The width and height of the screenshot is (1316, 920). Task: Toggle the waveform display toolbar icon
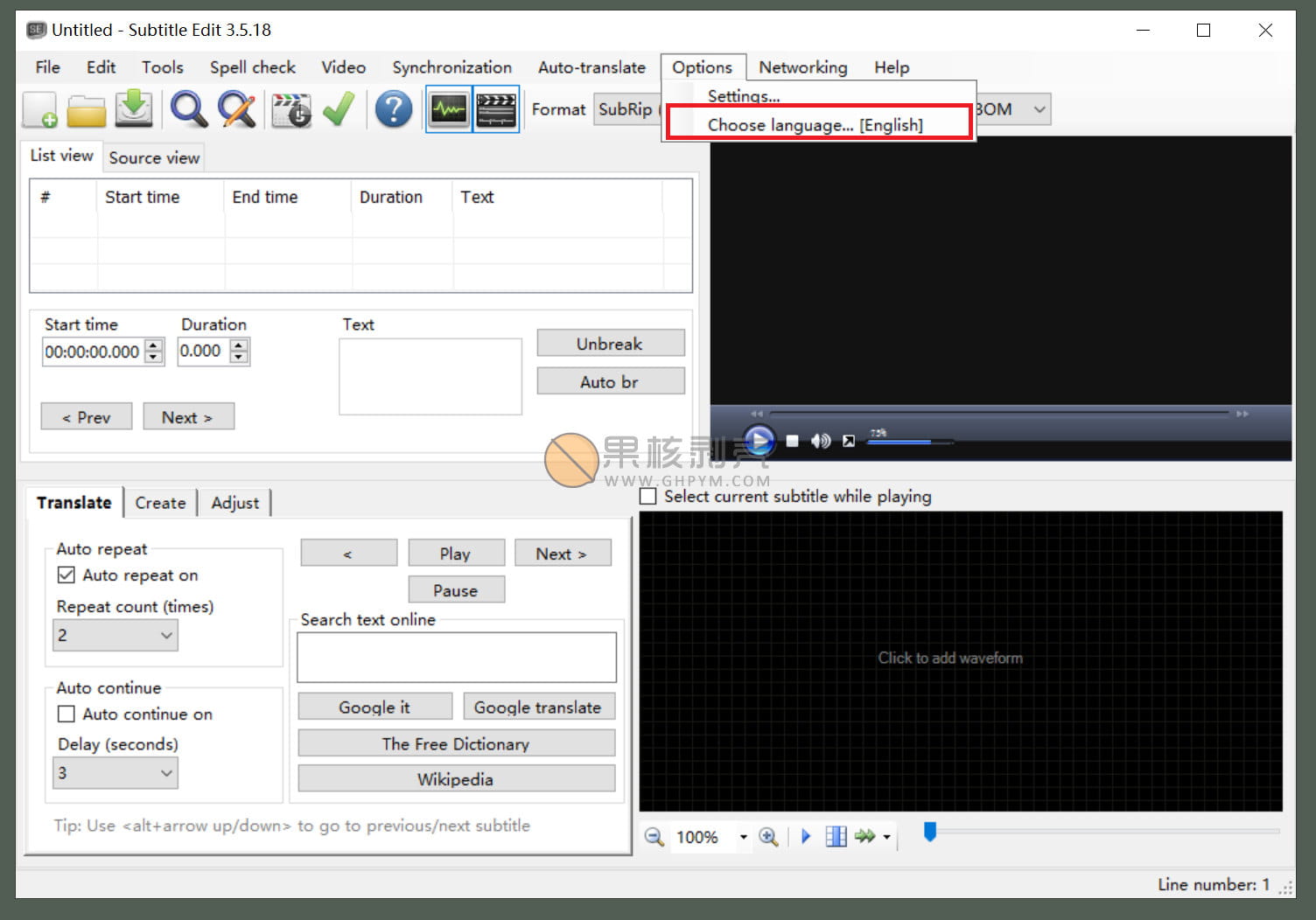point(449,110)
